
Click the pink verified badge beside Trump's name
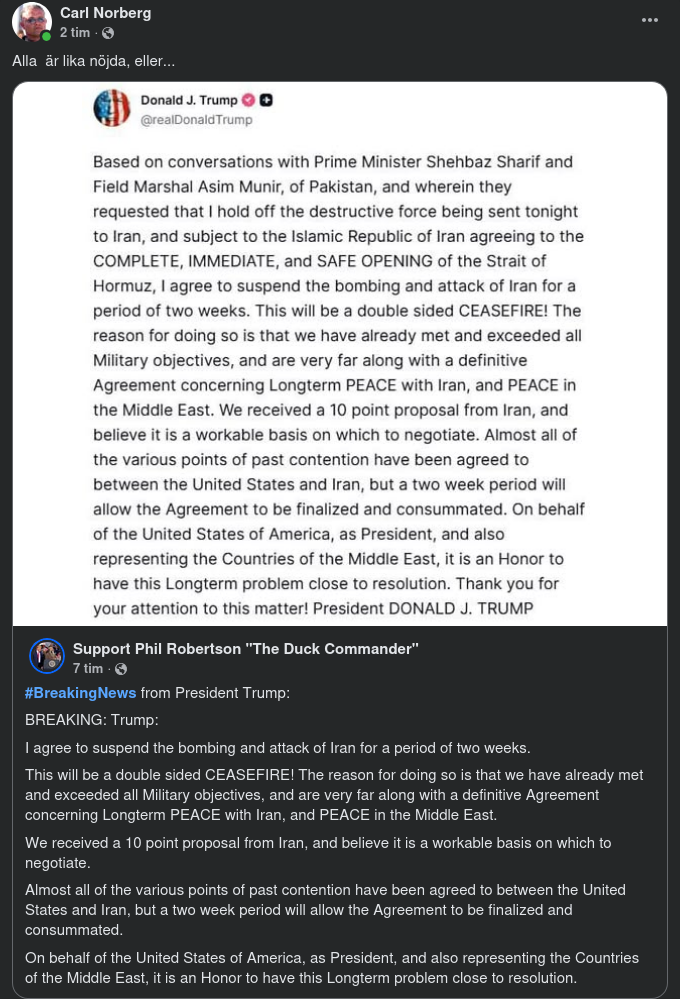[x=249, y=100]
